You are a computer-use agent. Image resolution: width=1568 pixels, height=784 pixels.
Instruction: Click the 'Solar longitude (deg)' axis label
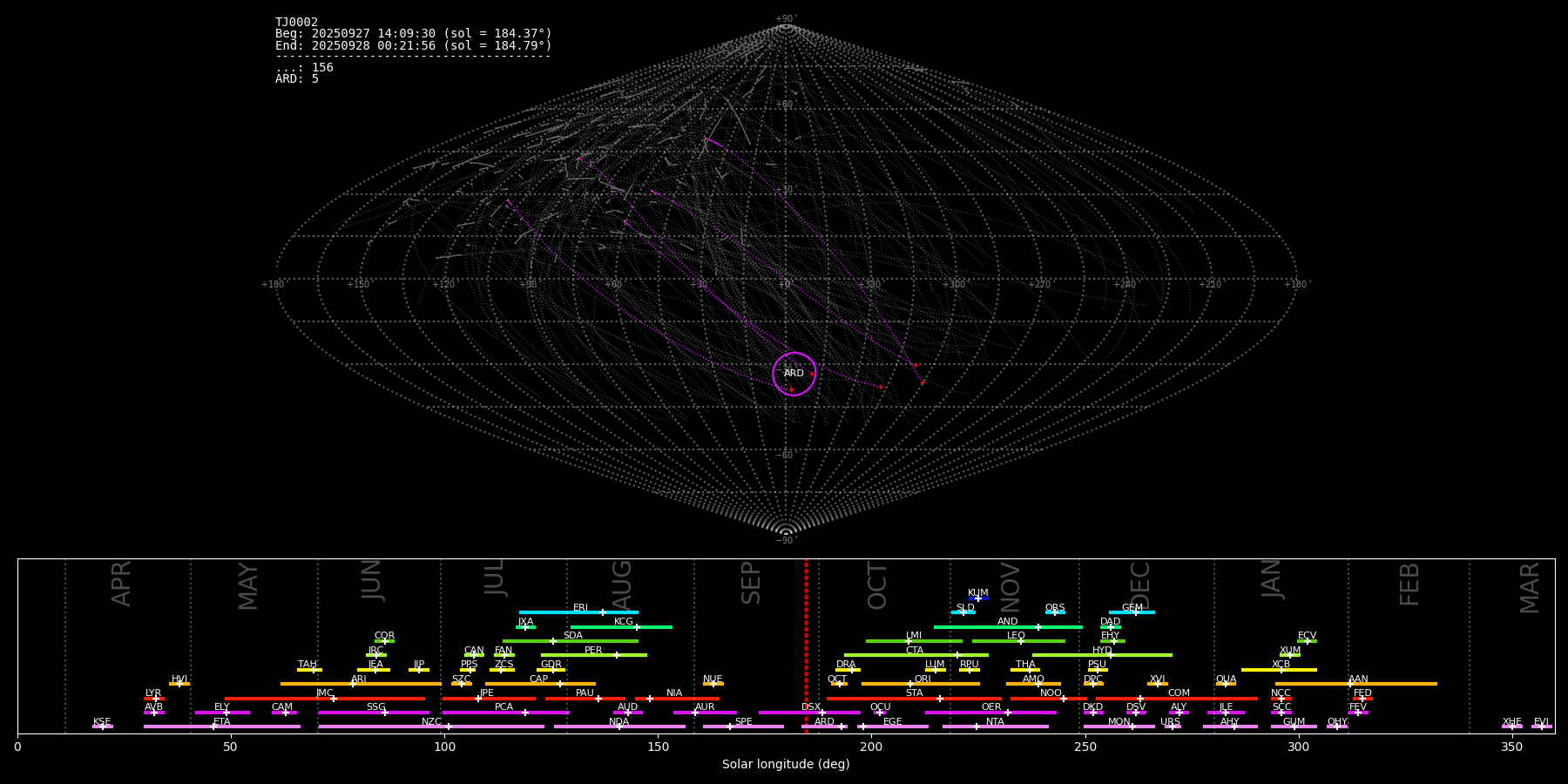pos(786,765)
